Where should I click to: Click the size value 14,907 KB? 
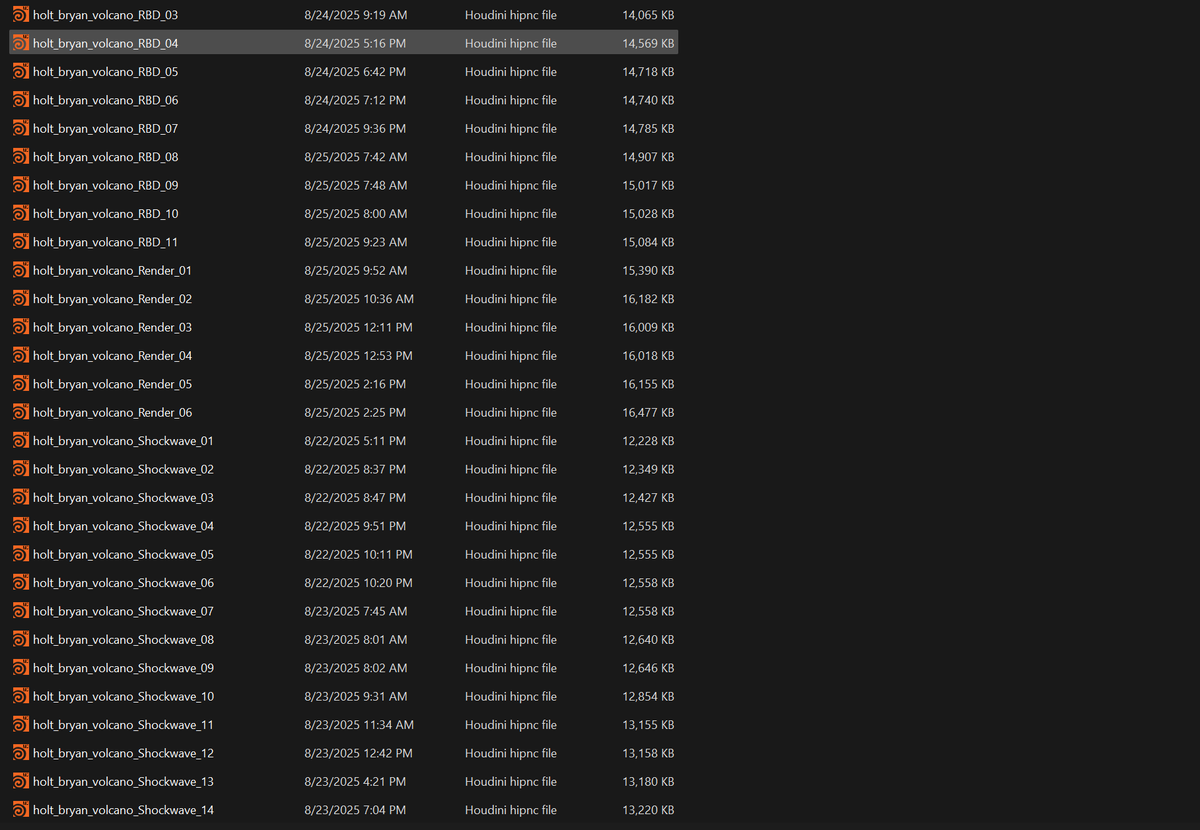coord(648,157)
